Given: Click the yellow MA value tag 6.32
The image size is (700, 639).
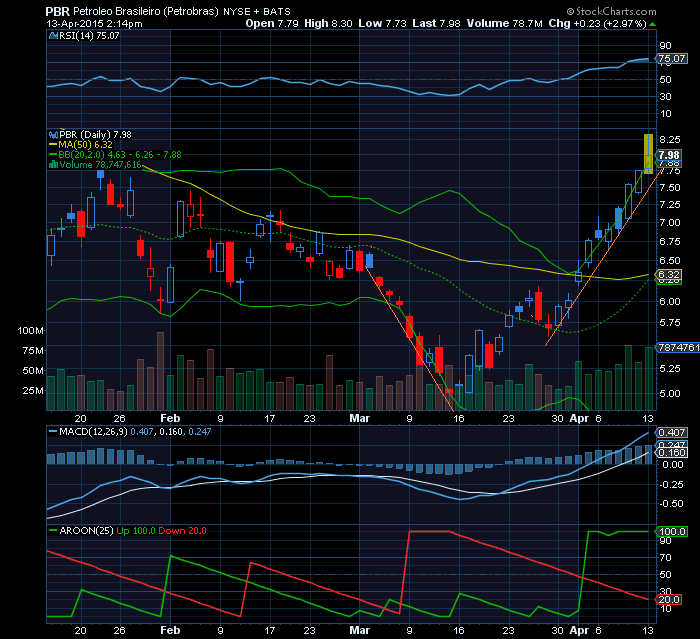Looking at the screenshot, I should (668, 274).
